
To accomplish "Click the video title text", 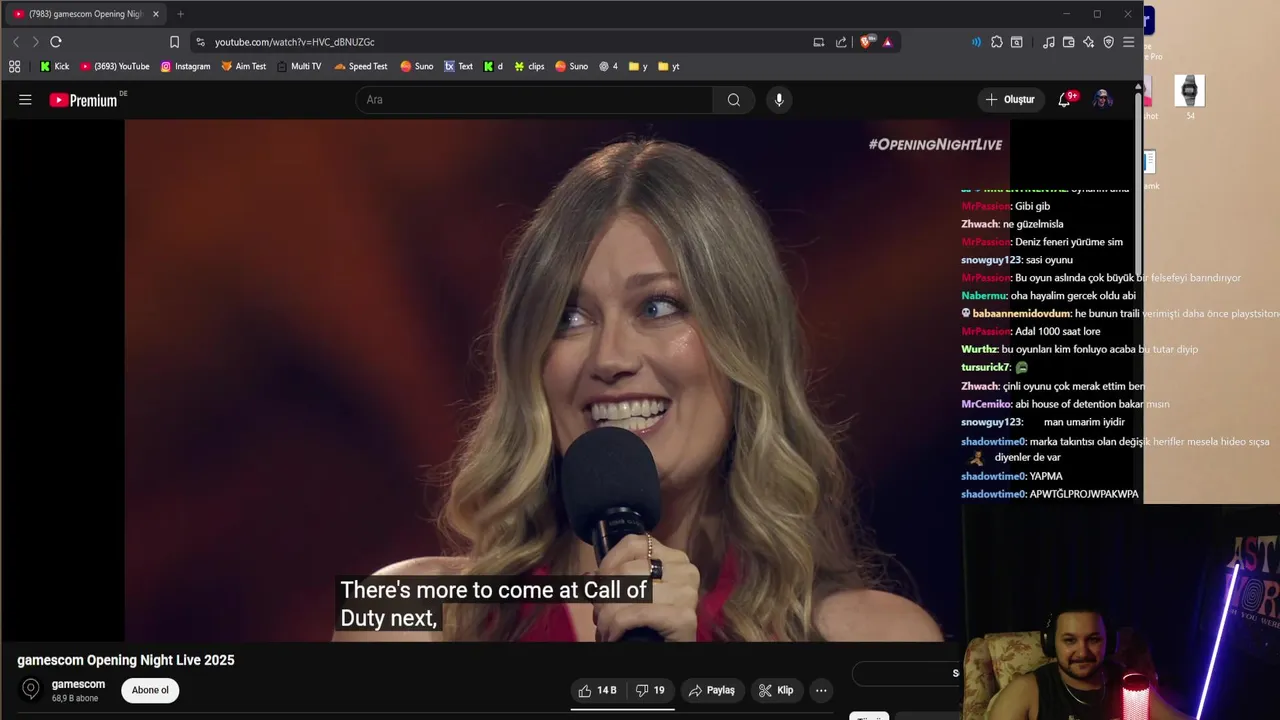I will (126, 660).
